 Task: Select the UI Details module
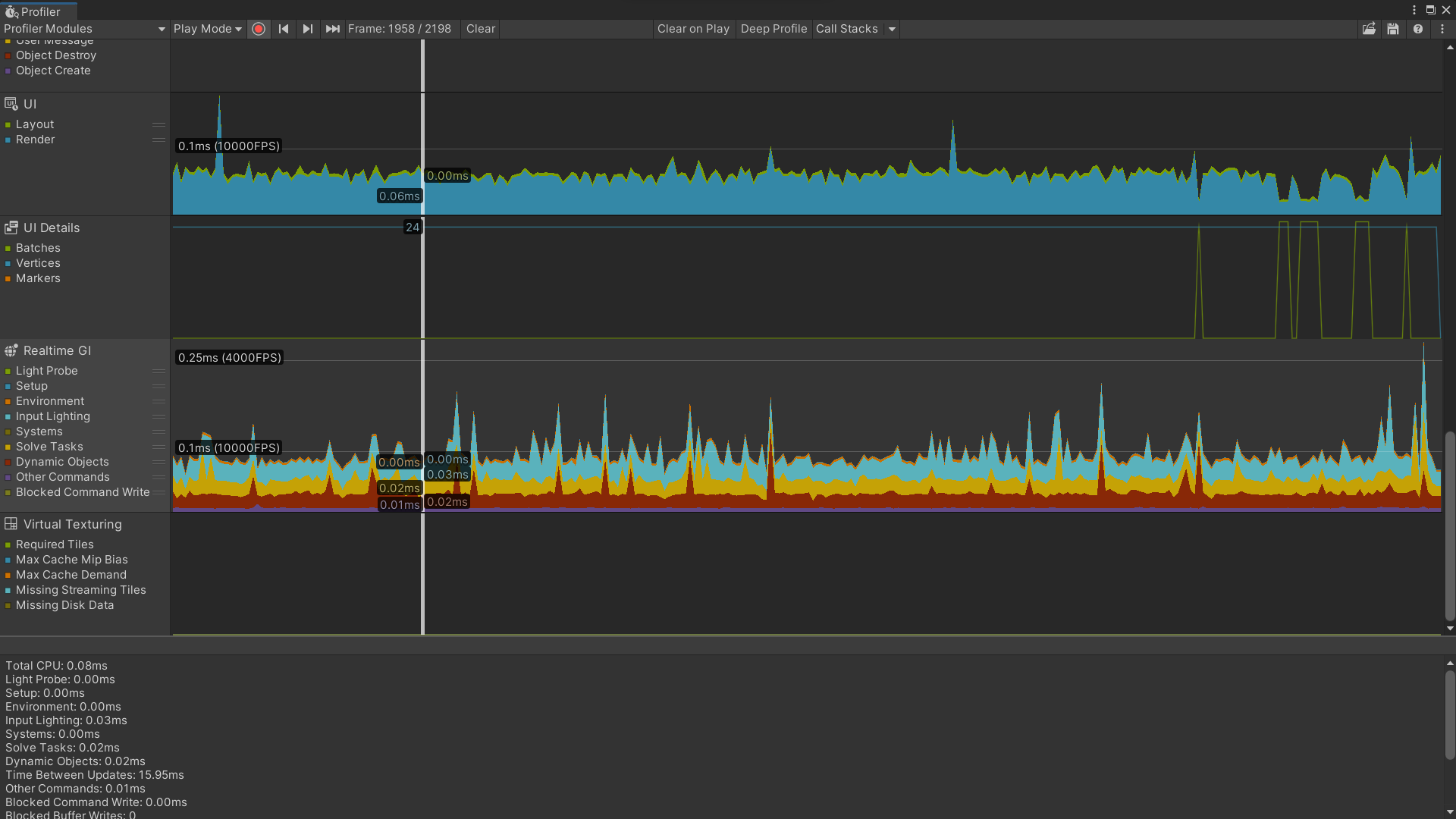pyautogui.click(x=51, y=227)
